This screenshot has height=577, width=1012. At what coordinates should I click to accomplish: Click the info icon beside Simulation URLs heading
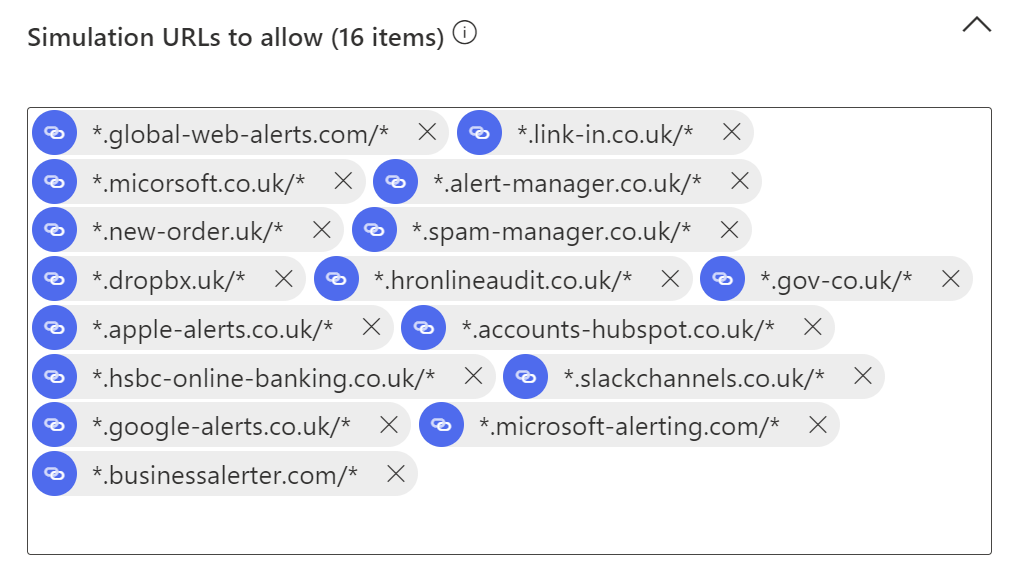point(464,32)
